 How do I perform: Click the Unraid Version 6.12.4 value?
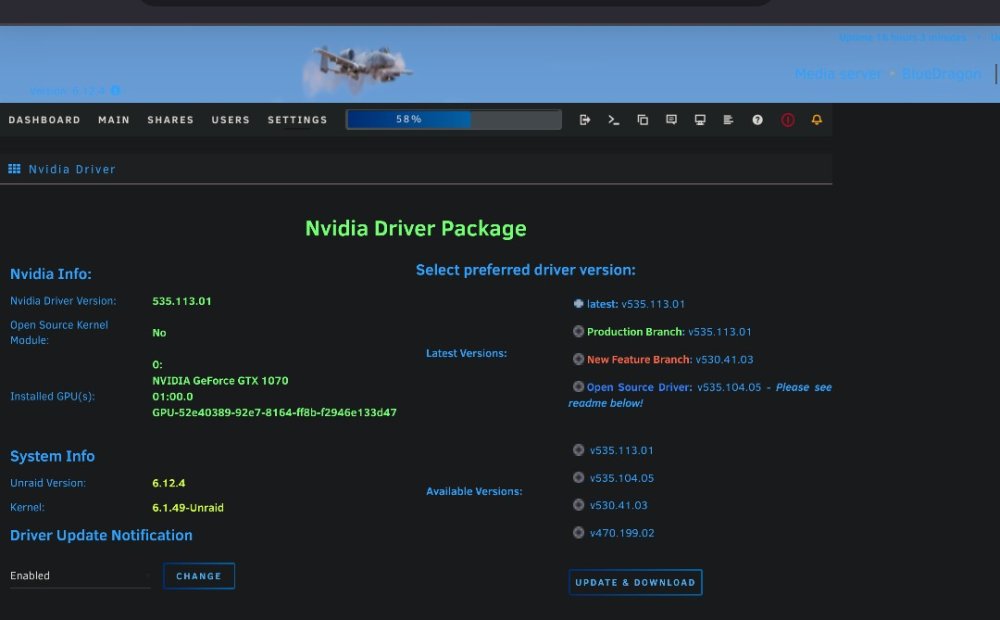168,483
